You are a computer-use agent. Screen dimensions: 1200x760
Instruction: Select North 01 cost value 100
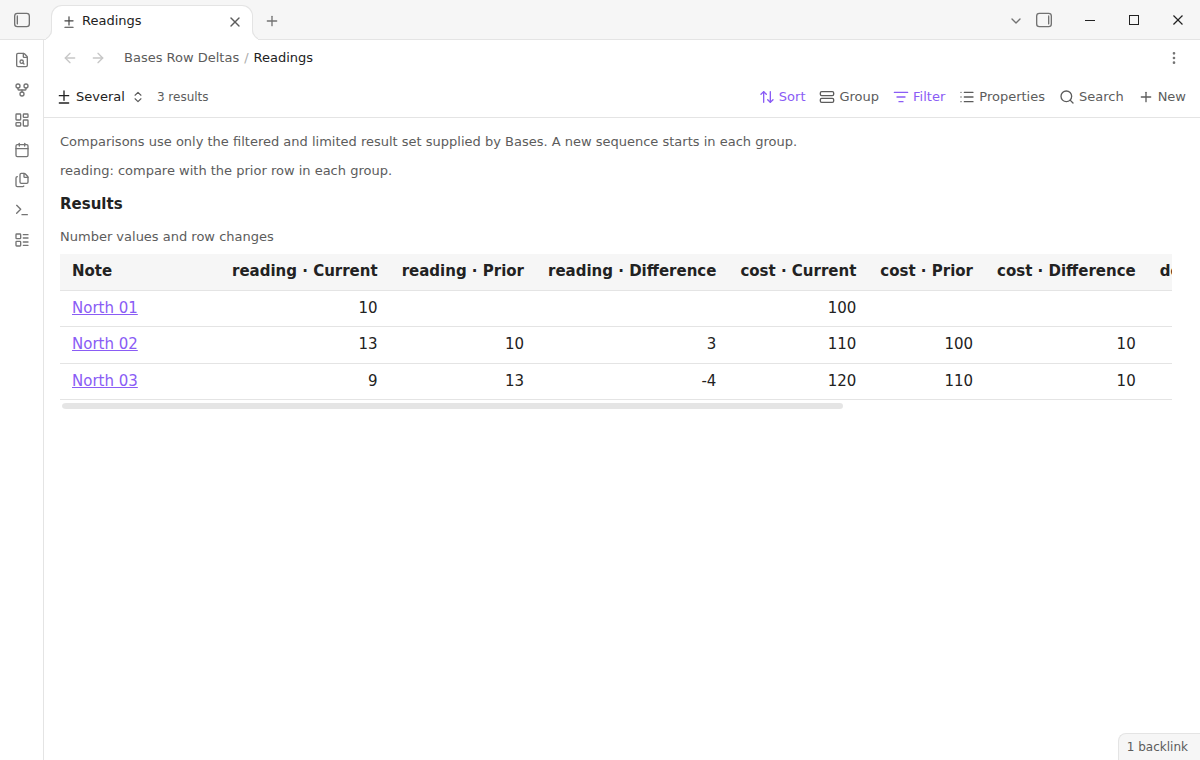click(x=842, y=308)
